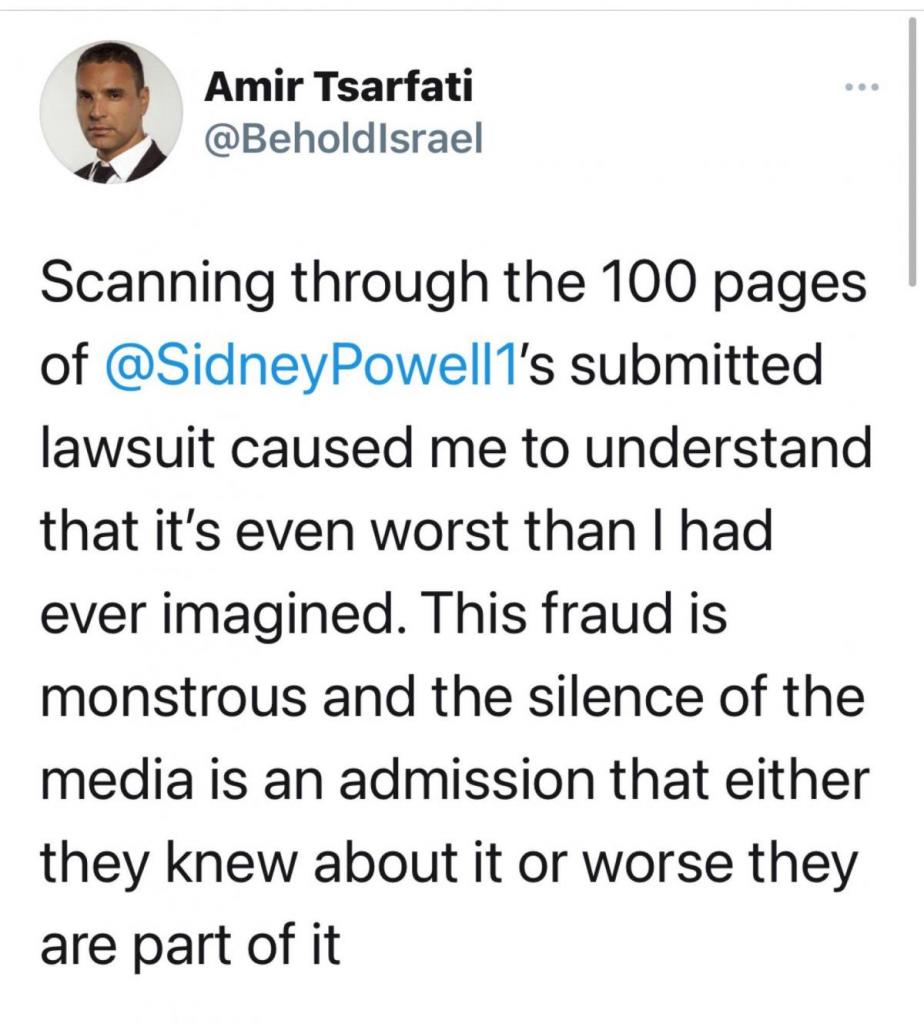The height and width of the screenshot is (1024, 924).
Task: Click the vertical scrollbar thumb
Action: [x=912, y=152]
